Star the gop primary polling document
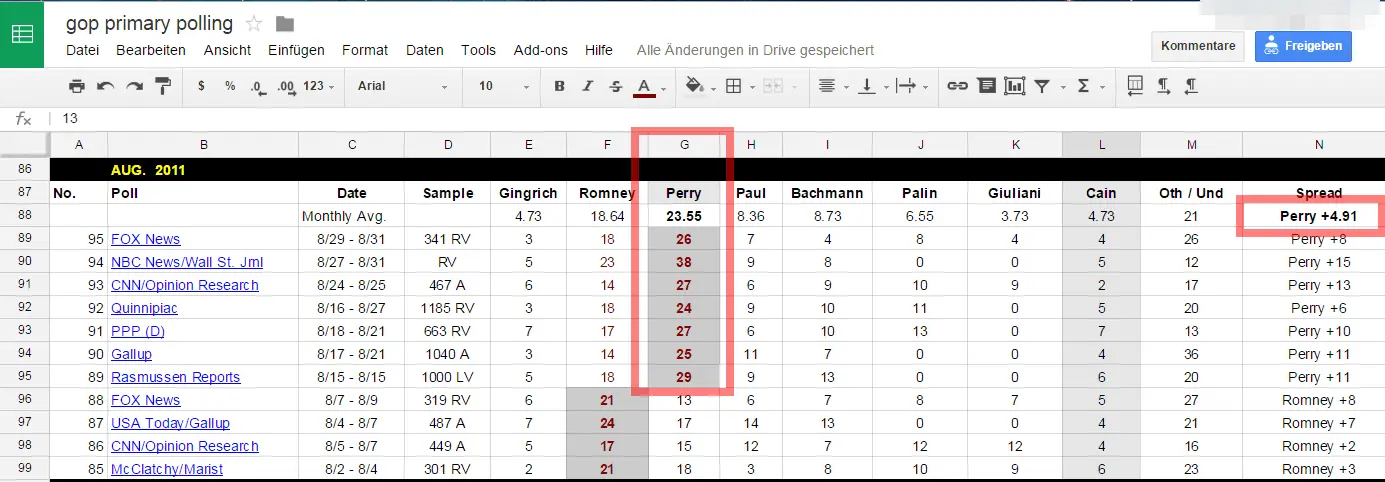Viewport: 1385px width, 482px height. (x=255, y=23)
